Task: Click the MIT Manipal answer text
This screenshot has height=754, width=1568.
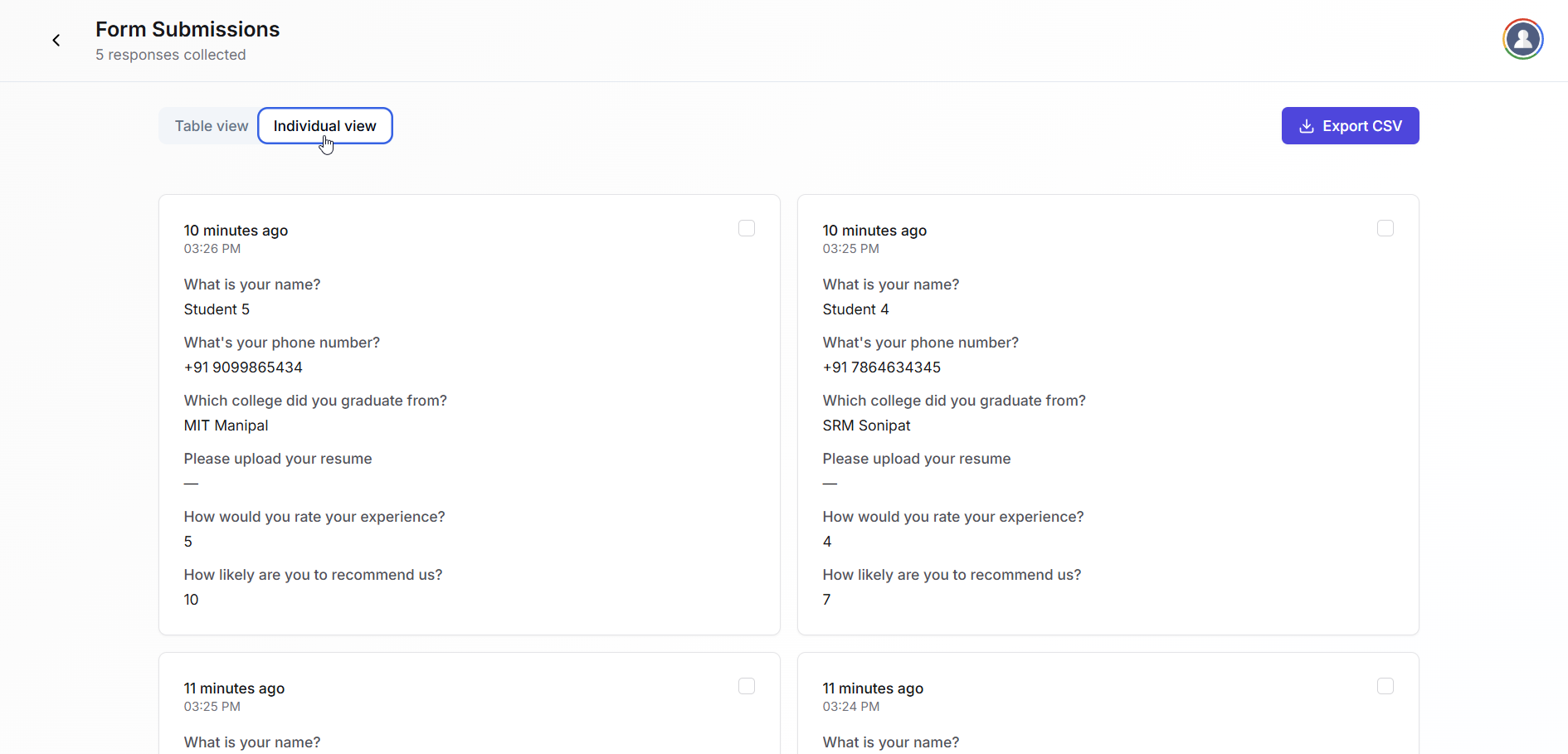Action: pos(226,426)
